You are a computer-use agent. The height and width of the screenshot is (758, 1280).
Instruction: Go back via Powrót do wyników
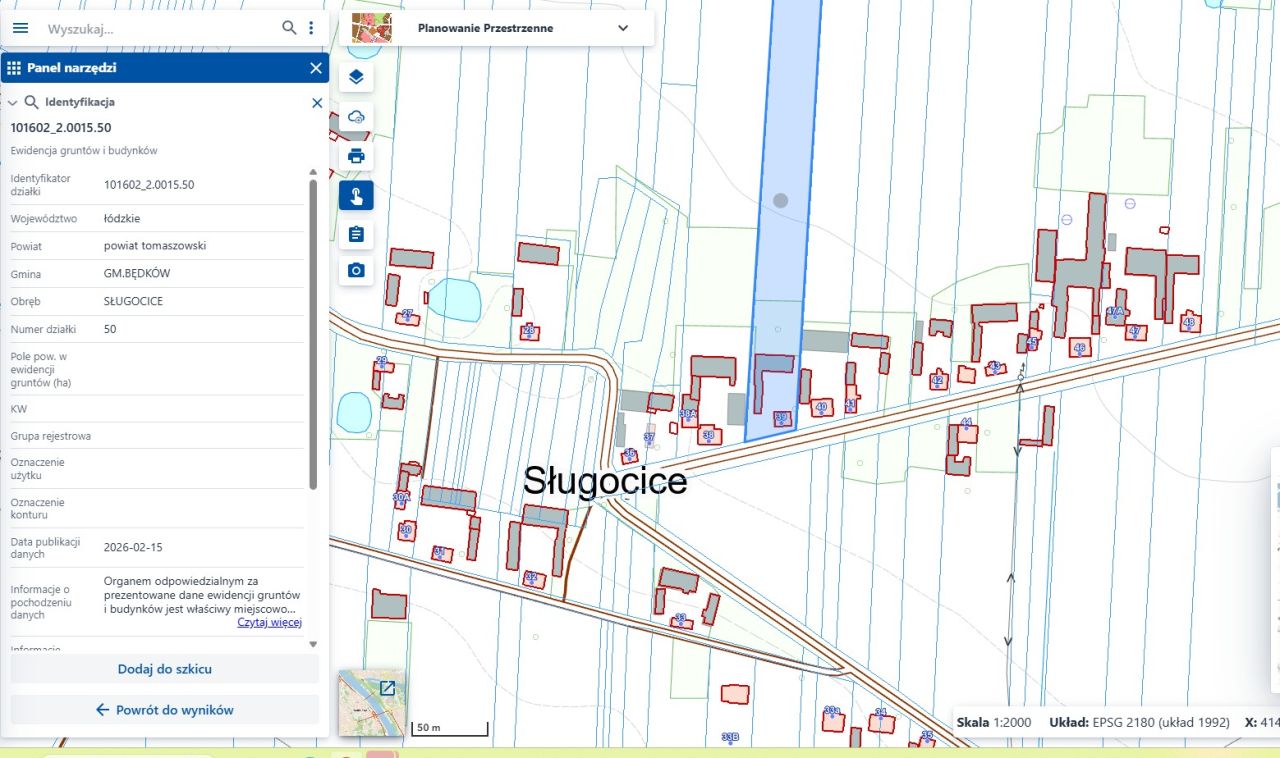tap(164, 710)
